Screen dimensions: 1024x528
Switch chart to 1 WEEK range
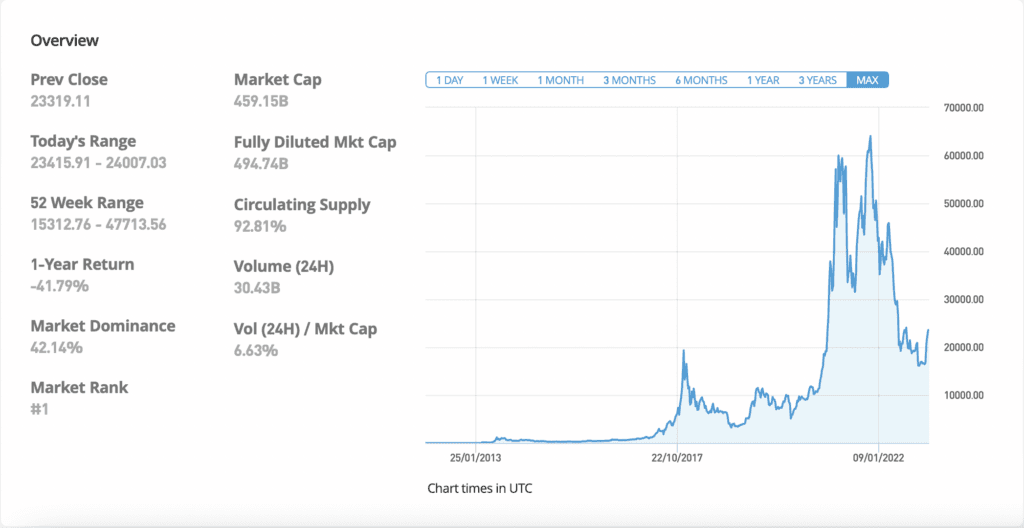[x=500, y=80]
